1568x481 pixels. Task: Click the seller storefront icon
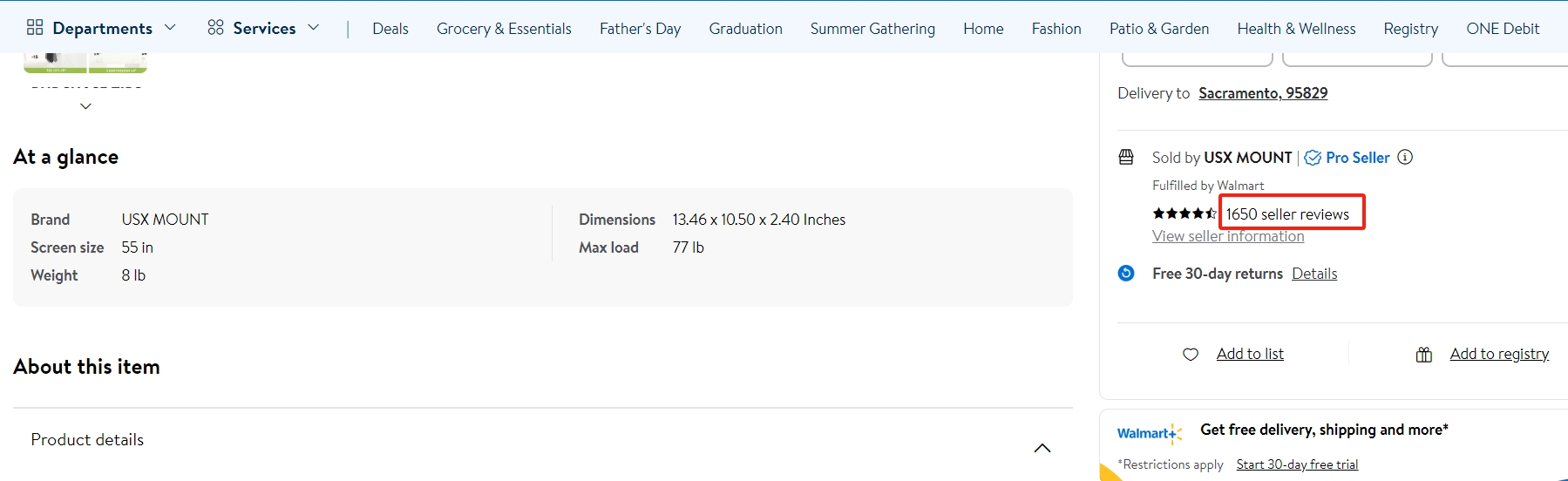pyautogui.click(x=1126, y=157)
